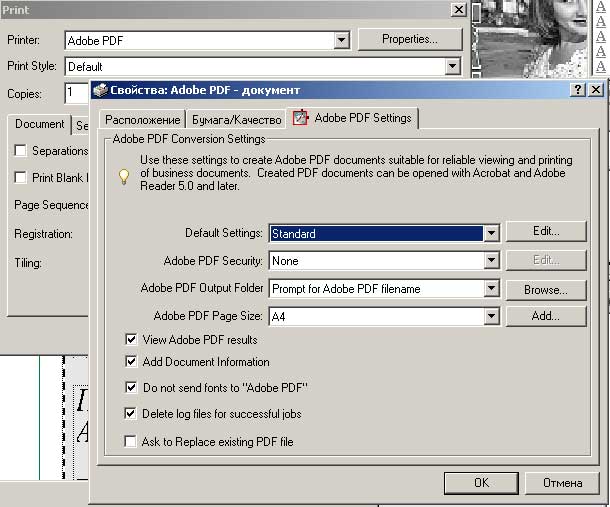Close the Print window
This screenshot has height=507, width=610.
pyautogui.click(x=459, y=9)
